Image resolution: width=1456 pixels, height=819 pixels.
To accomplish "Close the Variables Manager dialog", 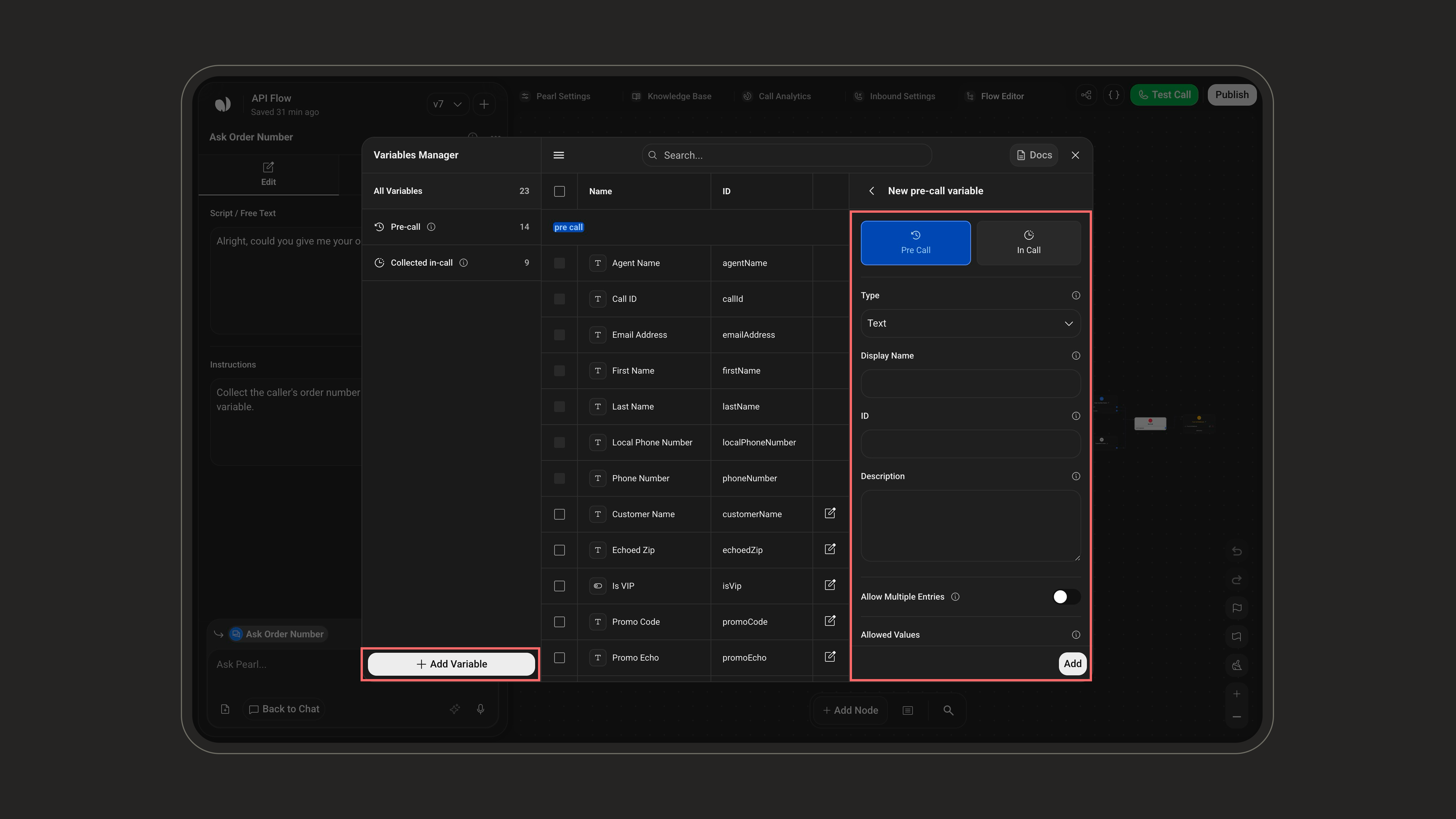I will point(1075,155).
